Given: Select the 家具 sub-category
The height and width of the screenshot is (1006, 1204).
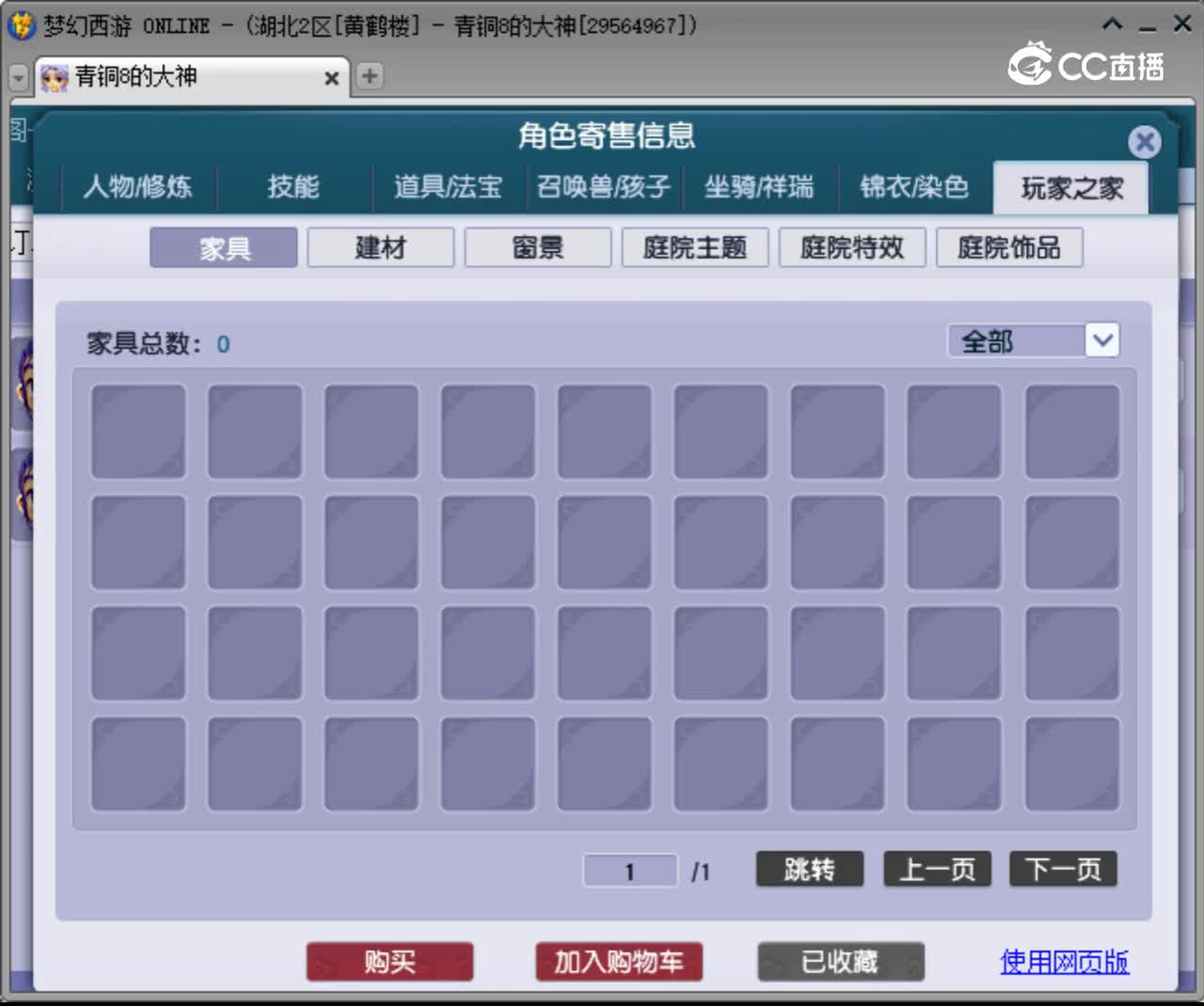Looking at the screenshot, I should click(x=224, y=248).
